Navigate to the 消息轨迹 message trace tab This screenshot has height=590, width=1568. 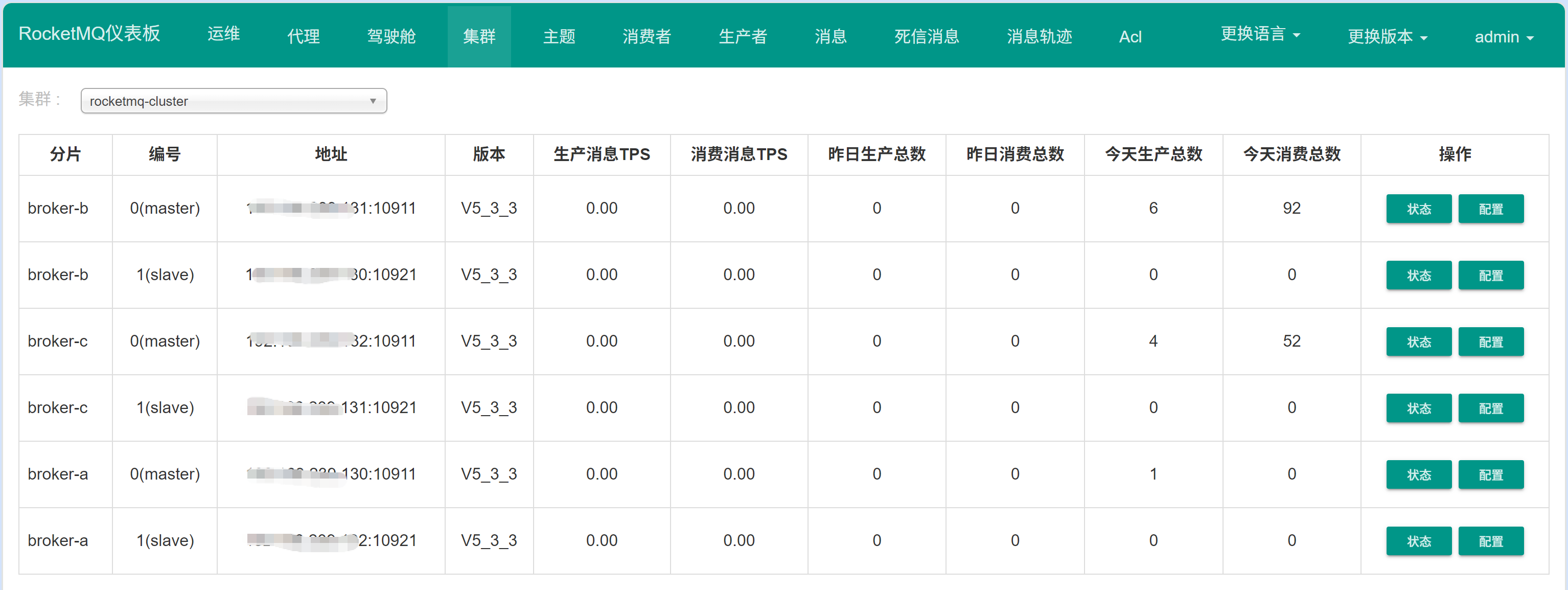(x=1039, y=36)
